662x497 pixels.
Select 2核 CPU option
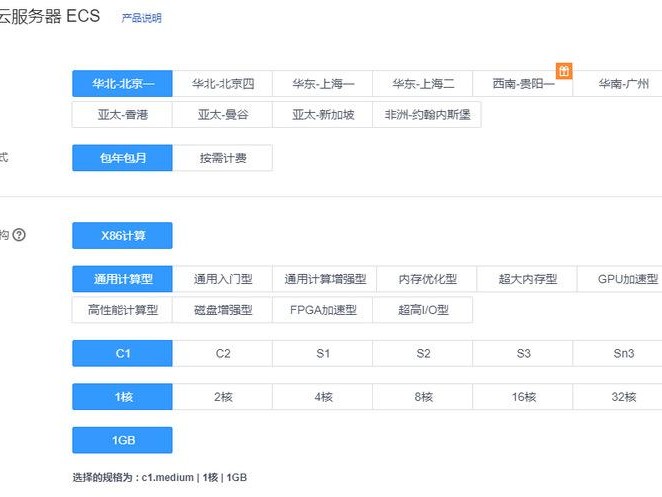click(222, 397)
